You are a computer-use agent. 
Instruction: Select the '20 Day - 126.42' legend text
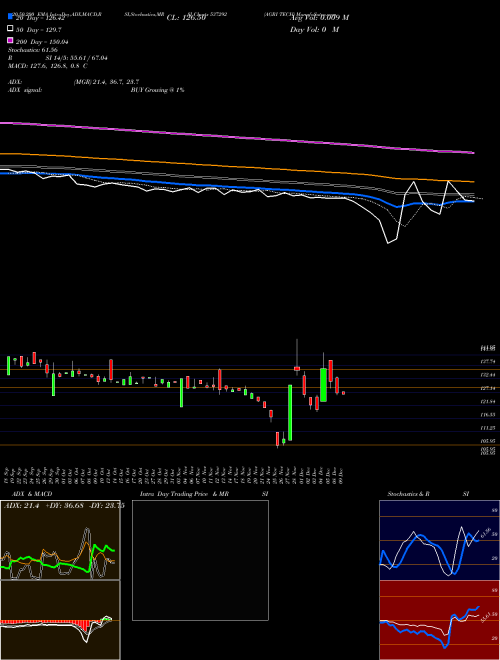[40, 18]
